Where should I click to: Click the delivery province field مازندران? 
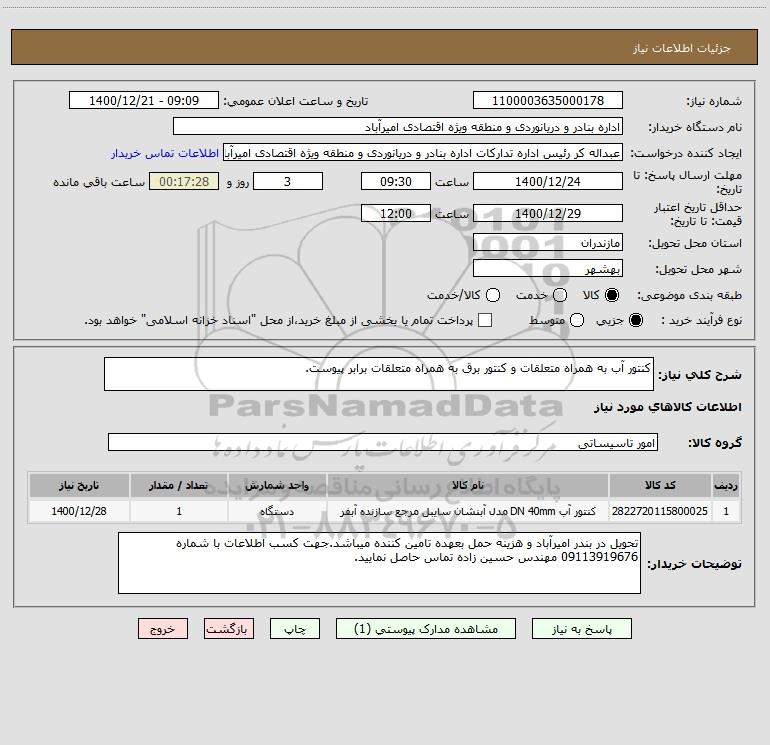coord(548,243)
